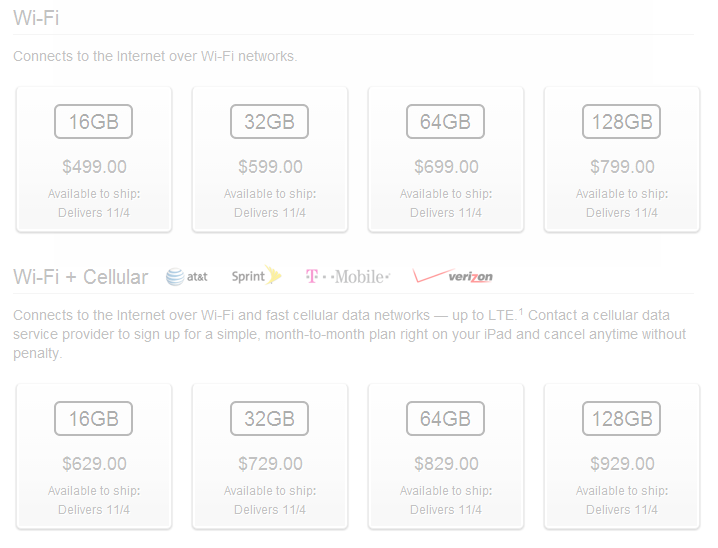Click the Wi-Fi + Cellular section heading
Screen dimensions: 718x548
(81, 277)
